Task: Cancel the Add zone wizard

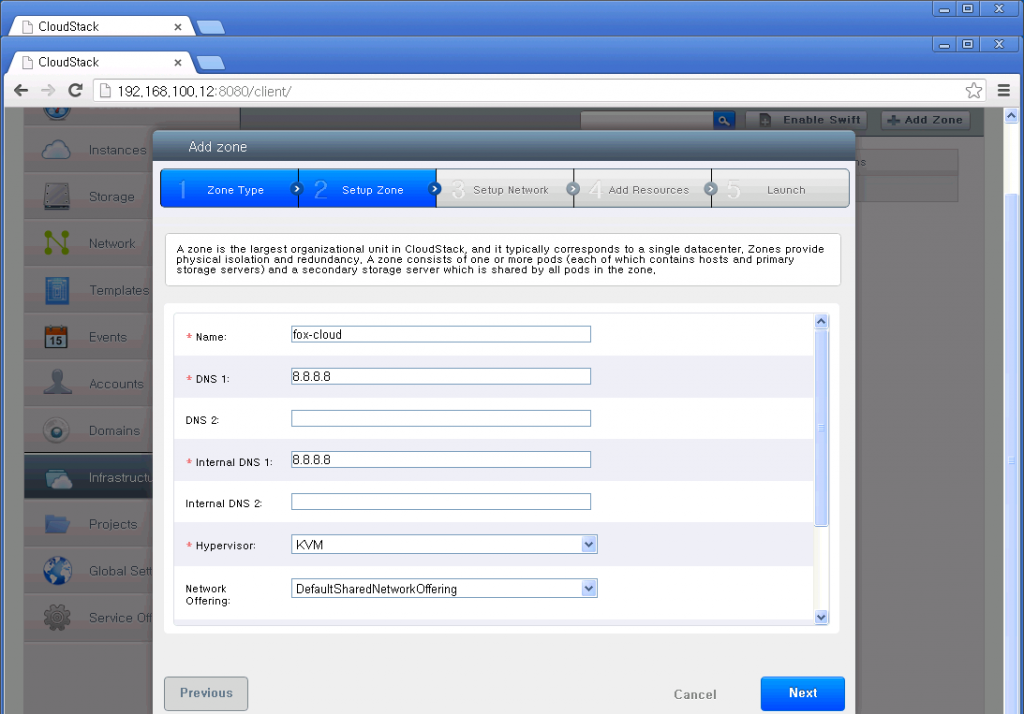Action: coord(695,694)
